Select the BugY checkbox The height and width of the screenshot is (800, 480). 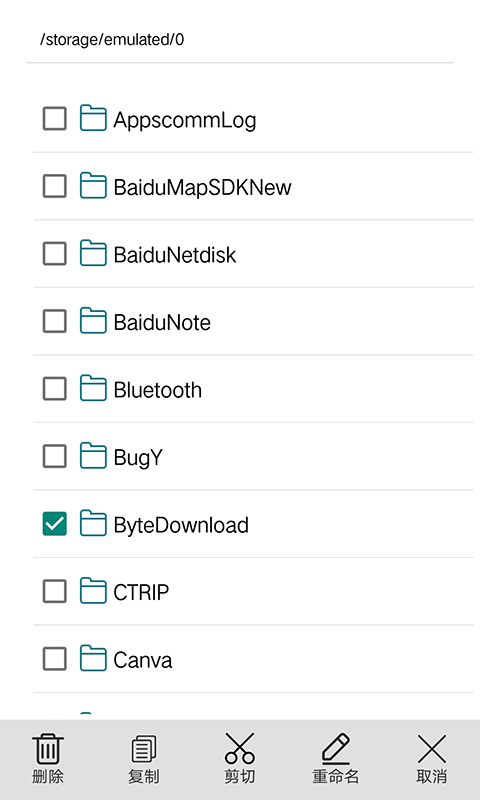click(x=55, y=456)
